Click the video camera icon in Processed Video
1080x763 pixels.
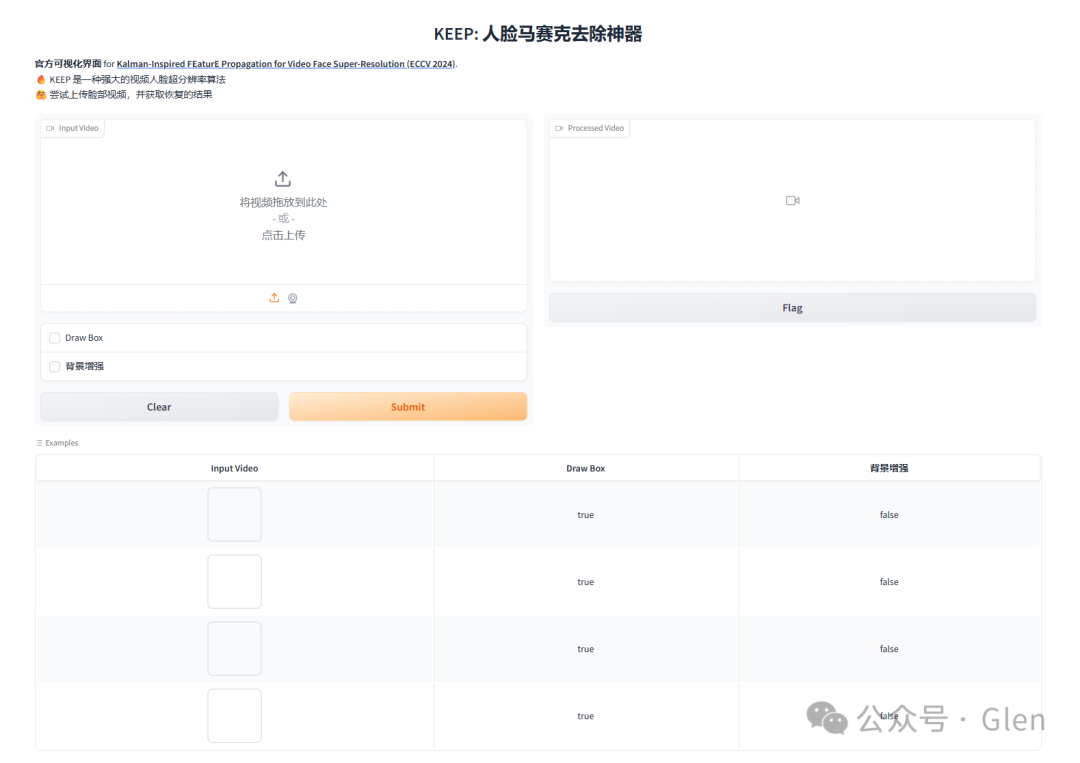click(x=792, y=200)
